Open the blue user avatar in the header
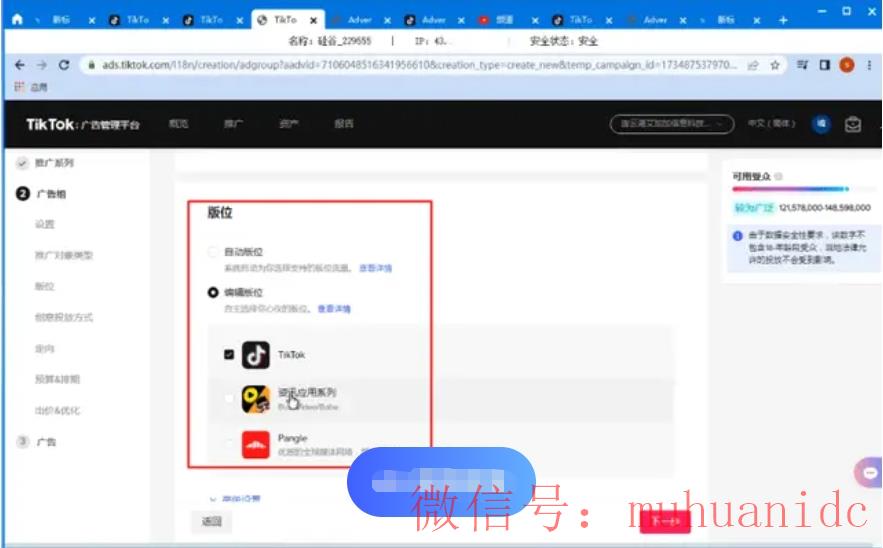883x548 pixels. [821, 124]
